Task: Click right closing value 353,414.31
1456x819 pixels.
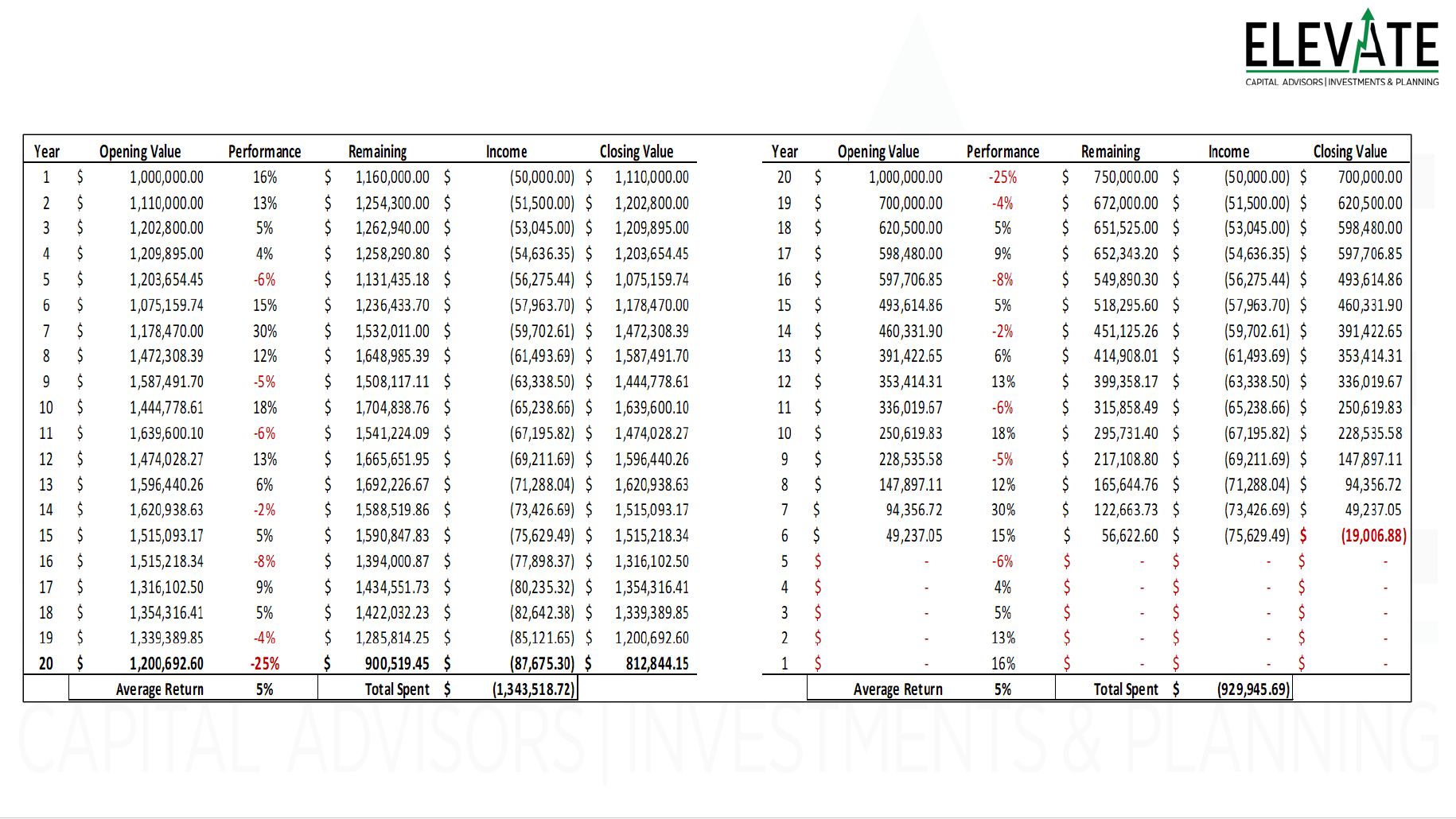Action: pyautogui.click(x=1370, y=356)
